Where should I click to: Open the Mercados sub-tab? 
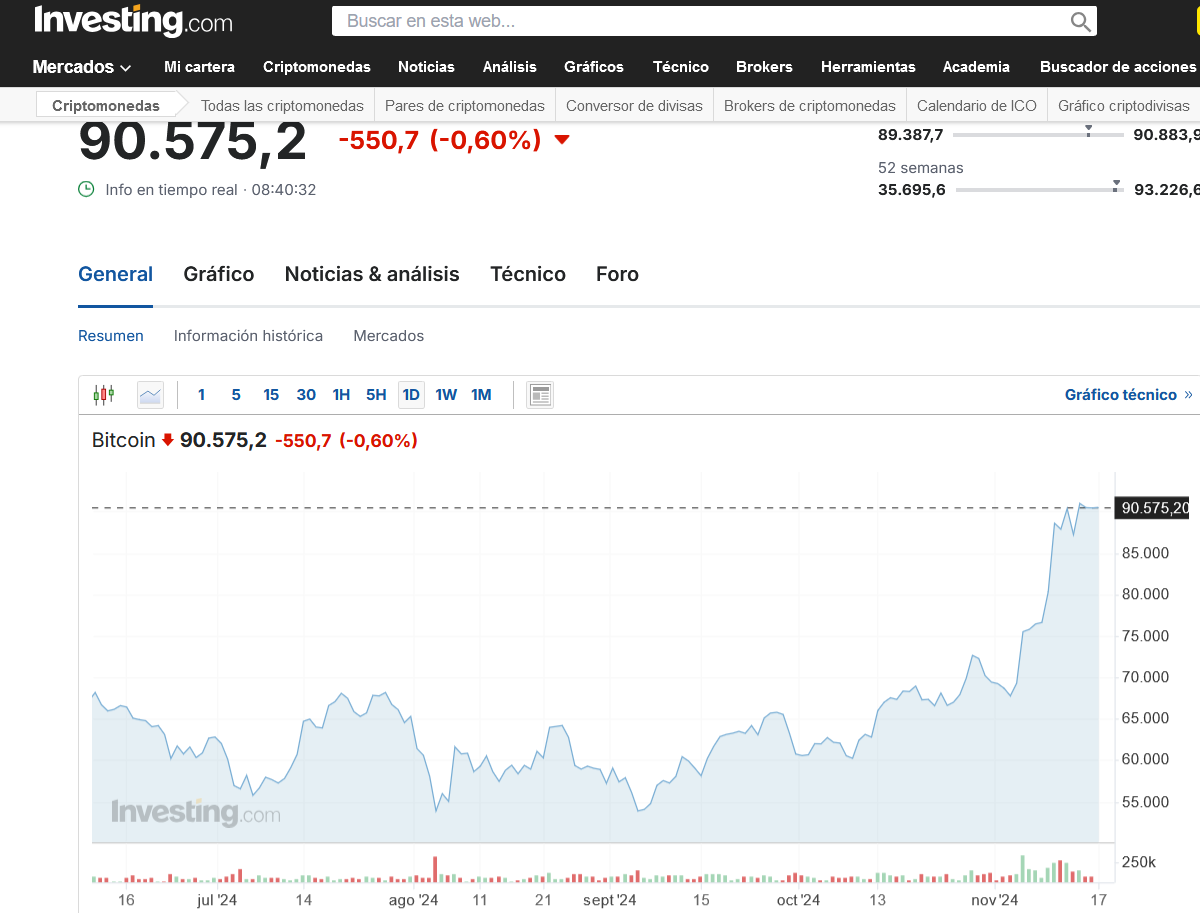pyautogui.click(x=389, y=336)
